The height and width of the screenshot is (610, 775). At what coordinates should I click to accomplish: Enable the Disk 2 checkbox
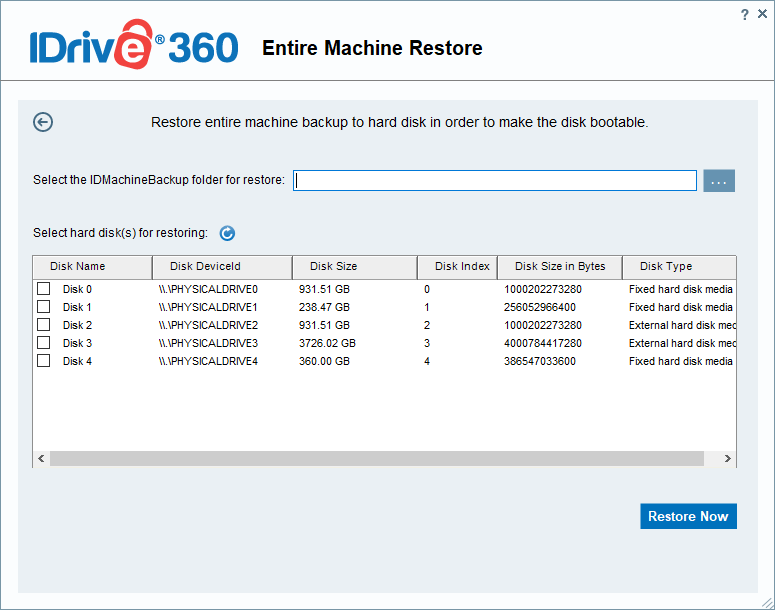pos(44,325)
